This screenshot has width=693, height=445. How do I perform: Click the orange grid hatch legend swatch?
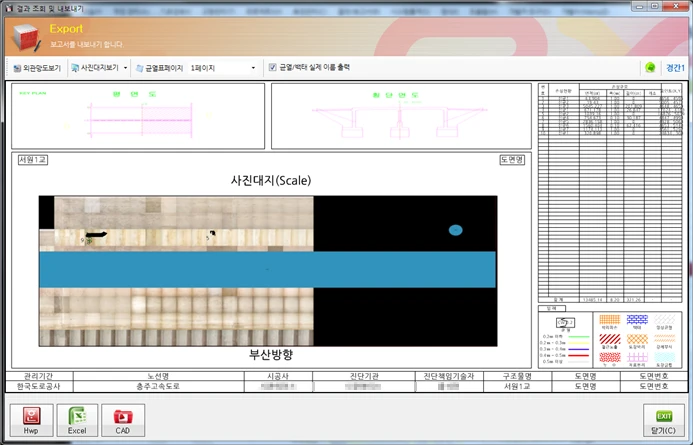pos(610,319)
